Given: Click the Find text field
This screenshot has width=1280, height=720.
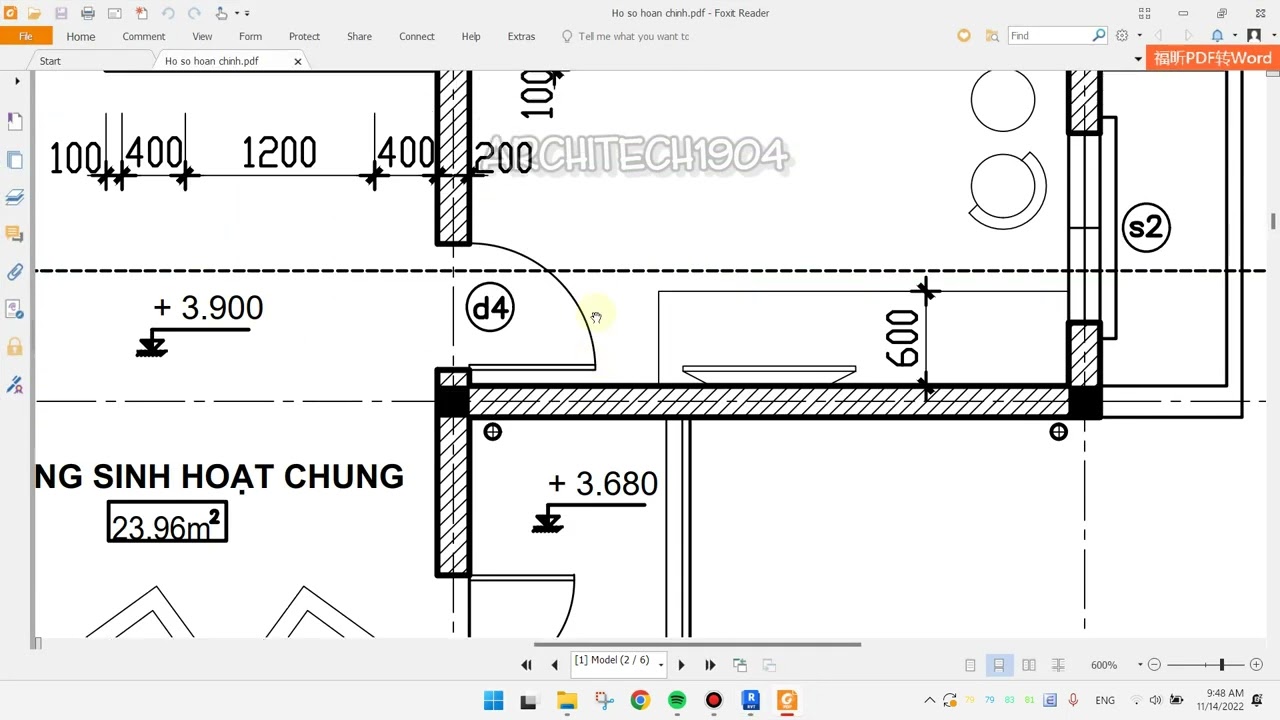Looking at the screenshot, I should [1049, 36].
